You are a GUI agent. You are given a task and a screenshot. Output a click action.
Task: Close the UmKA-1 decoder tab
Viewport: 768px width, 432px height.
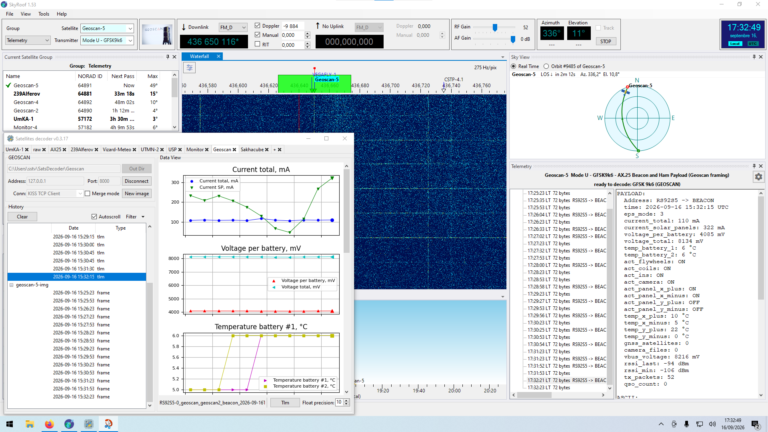point(26,149)
